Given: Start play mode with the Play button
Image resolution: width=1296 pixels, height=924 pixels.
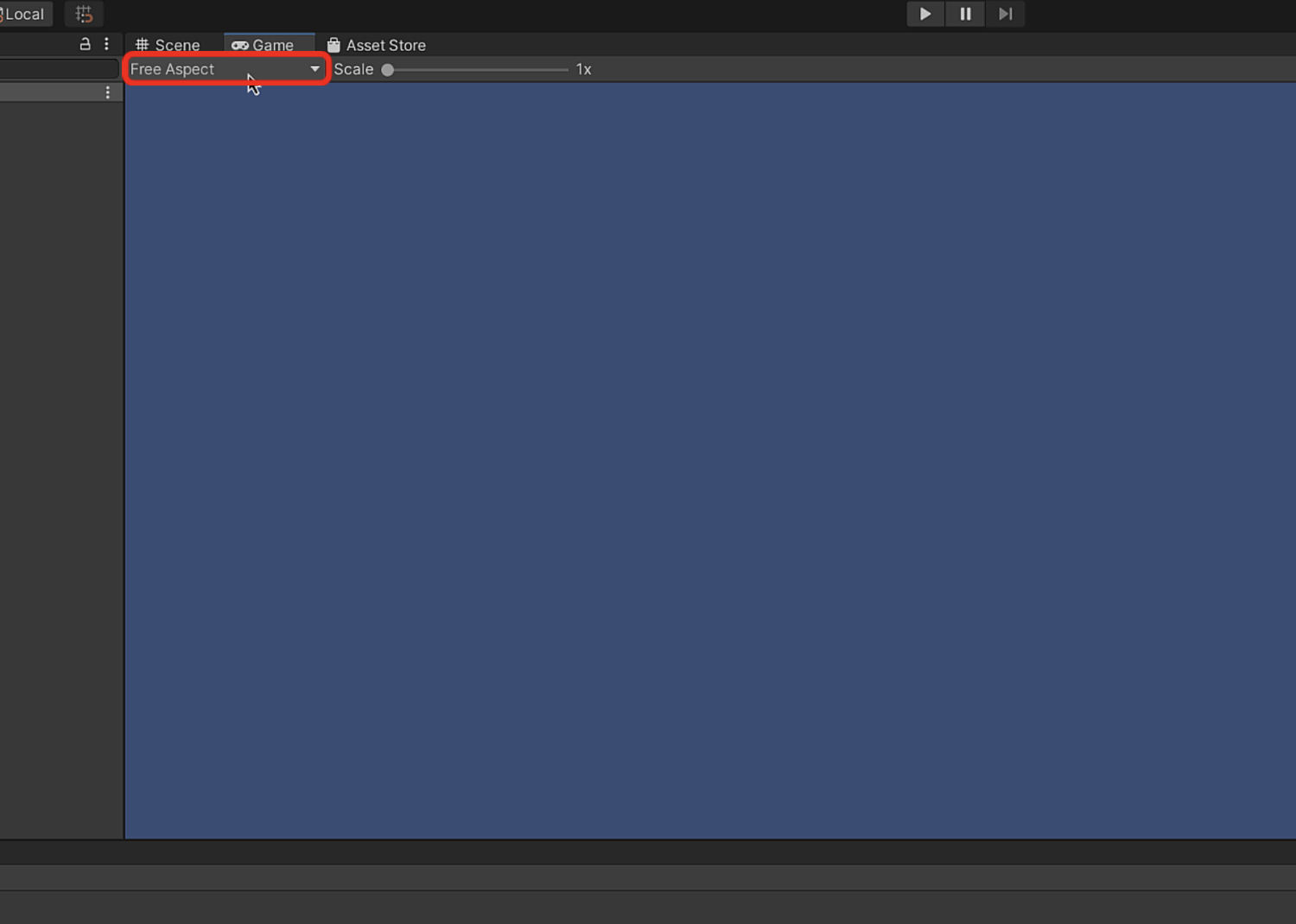Looking at the screenshot, I should [925, 14].
